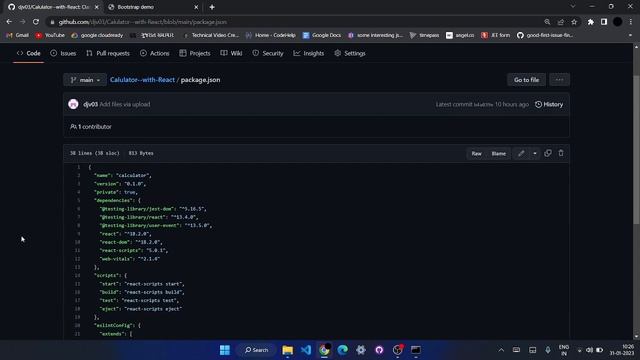Open GitHub Desktop from taskbar

click(379, 350)
